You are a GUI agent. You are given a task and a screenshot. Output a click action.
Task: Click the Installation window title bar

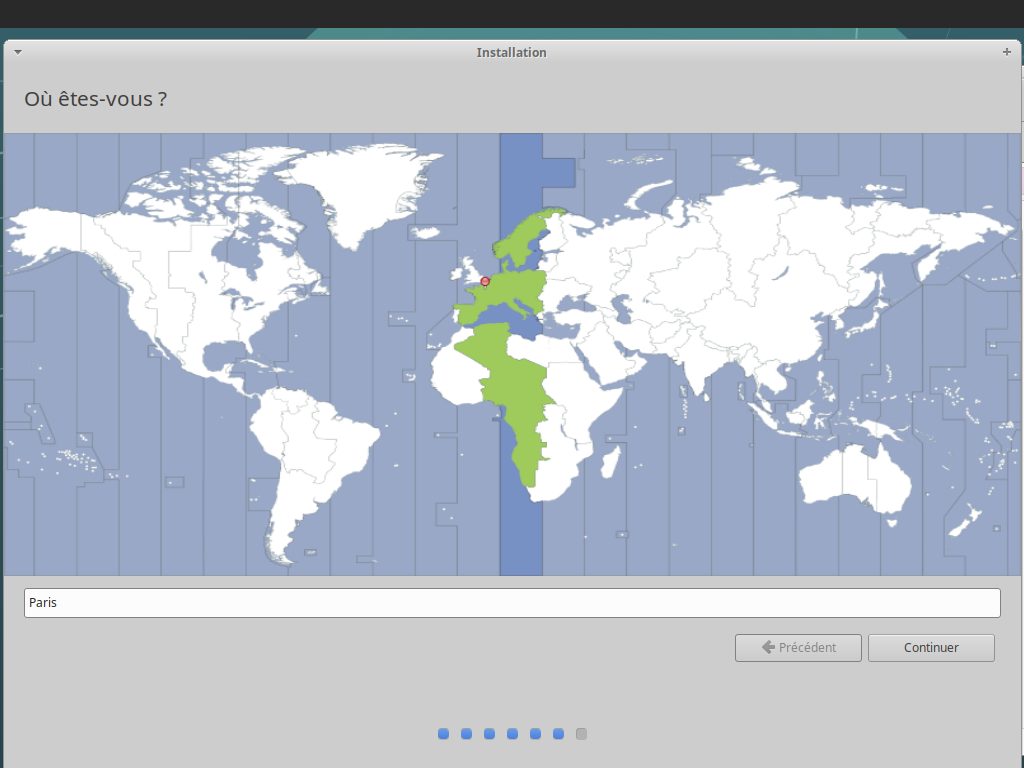tap(511, 52)
